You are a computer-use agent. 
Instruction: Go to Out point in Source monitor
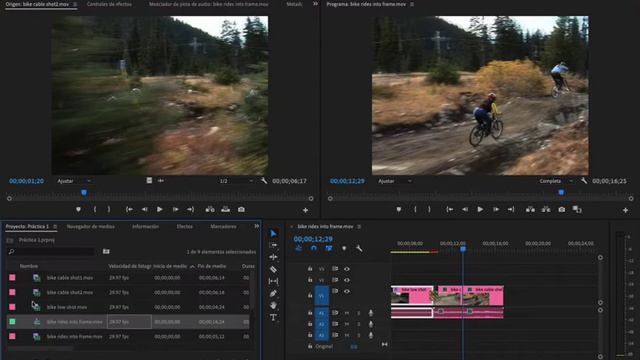191,209
